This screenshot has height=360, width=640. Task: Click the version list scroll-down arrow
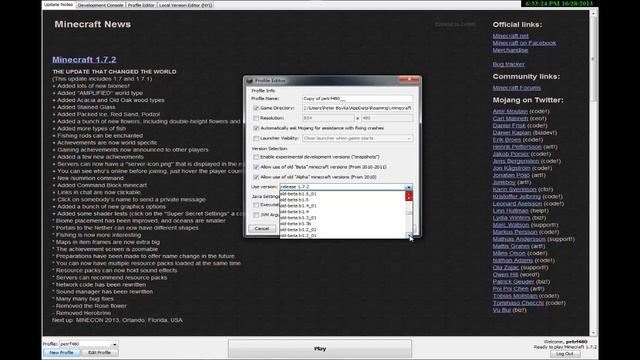pos(409,235)
